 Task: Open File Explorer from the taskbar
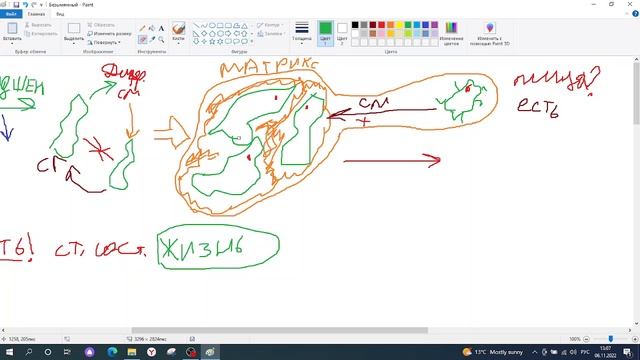click(x=132, y=352)
